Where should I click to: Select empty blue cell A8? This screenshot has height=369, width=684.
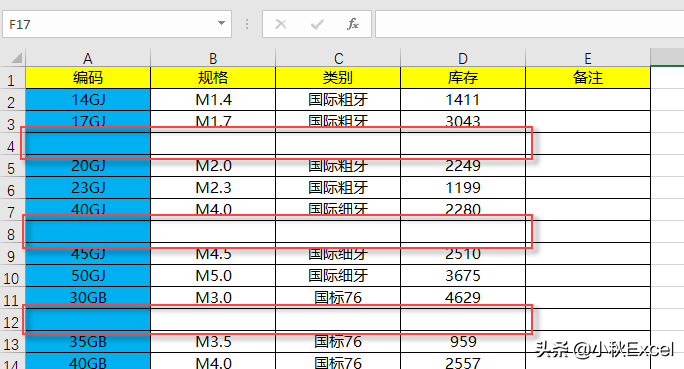[x=88, y=232]
